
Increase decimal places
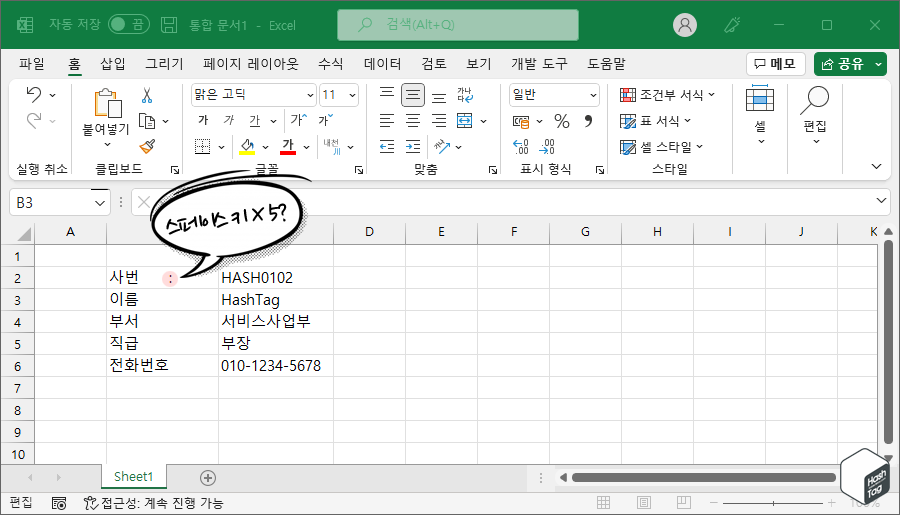521,147
